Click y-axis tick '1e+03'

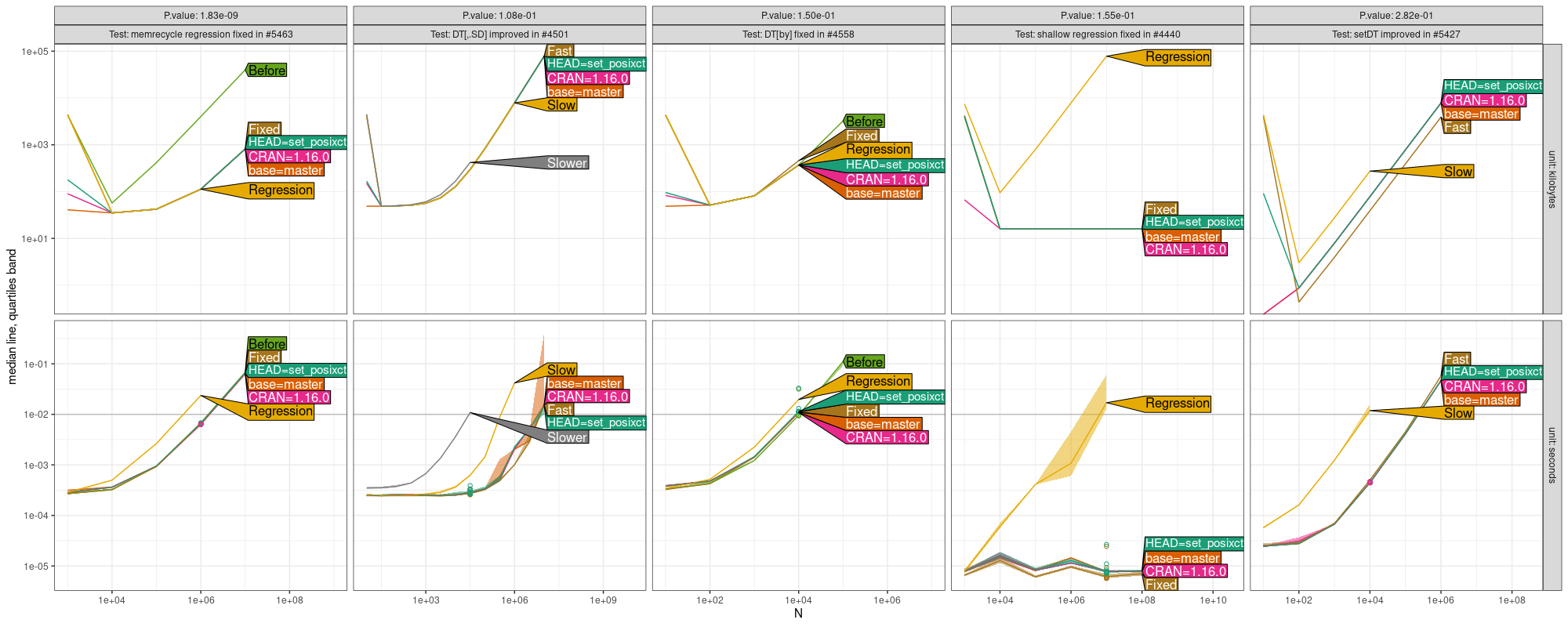click(35, 145)
